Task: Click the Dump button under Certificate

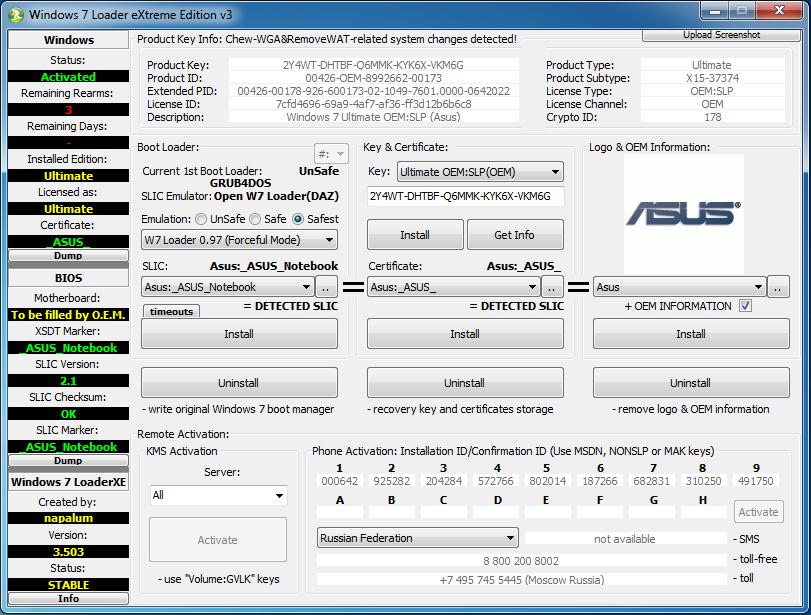Action: (x=68, y=256)
